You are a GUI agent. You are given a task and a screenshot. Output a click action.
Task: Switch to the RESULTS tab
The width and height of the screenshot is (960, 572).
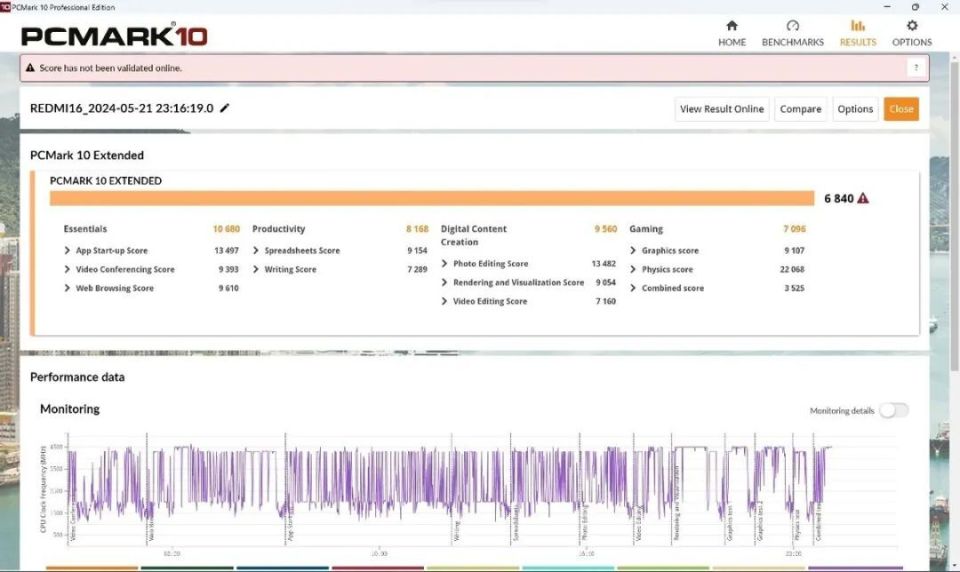pos(858,33)
